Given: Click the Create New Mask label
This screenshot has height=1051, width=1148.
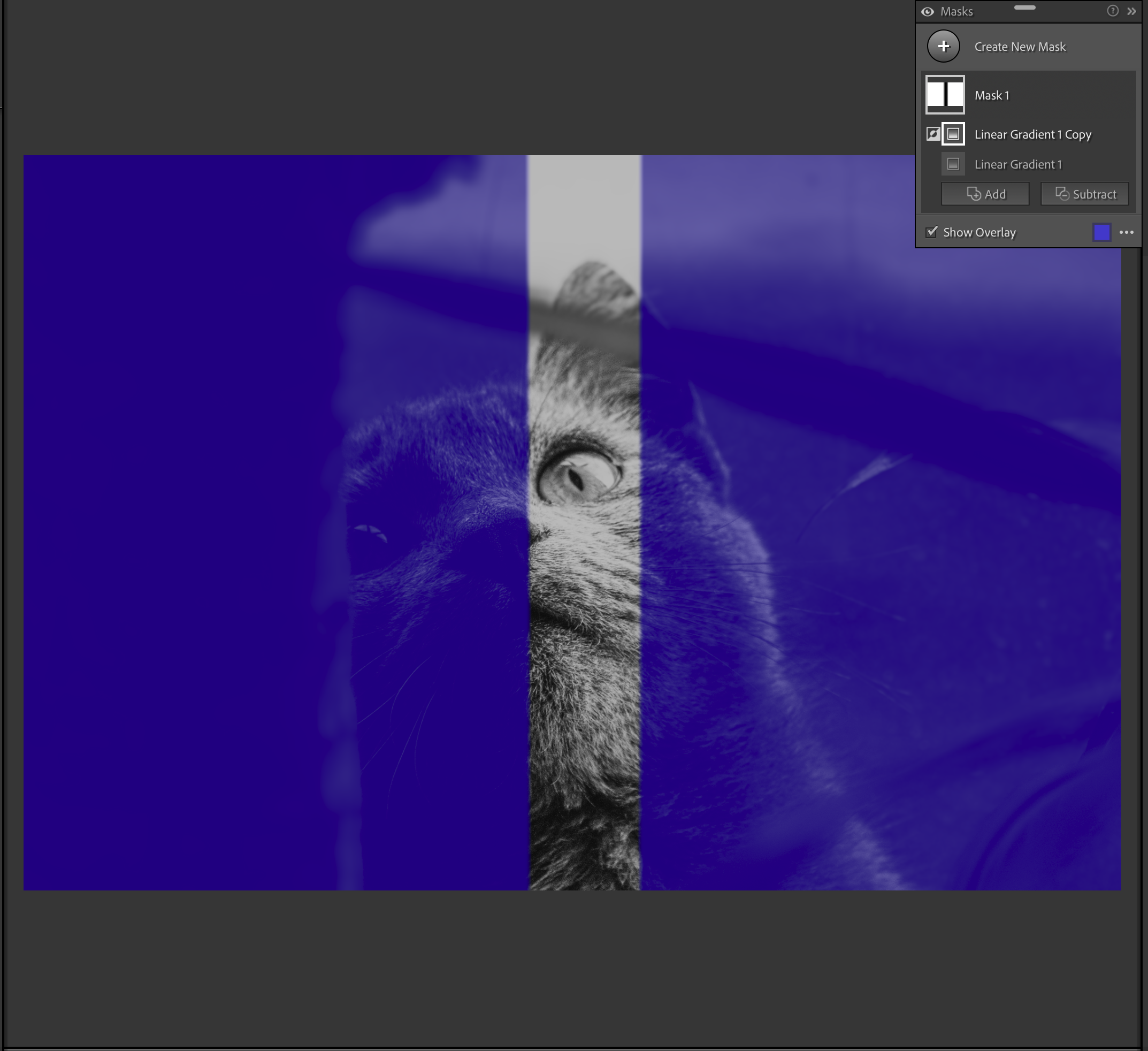Looking at the screenshot, I should click(x=1019, y=47).
